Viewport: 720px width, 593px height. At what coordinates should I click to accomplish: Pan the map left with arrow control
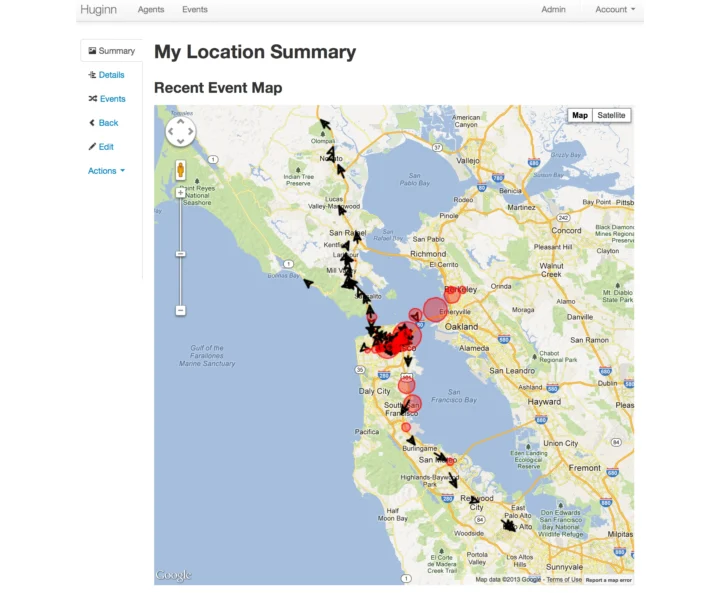[x=171, y=130]
